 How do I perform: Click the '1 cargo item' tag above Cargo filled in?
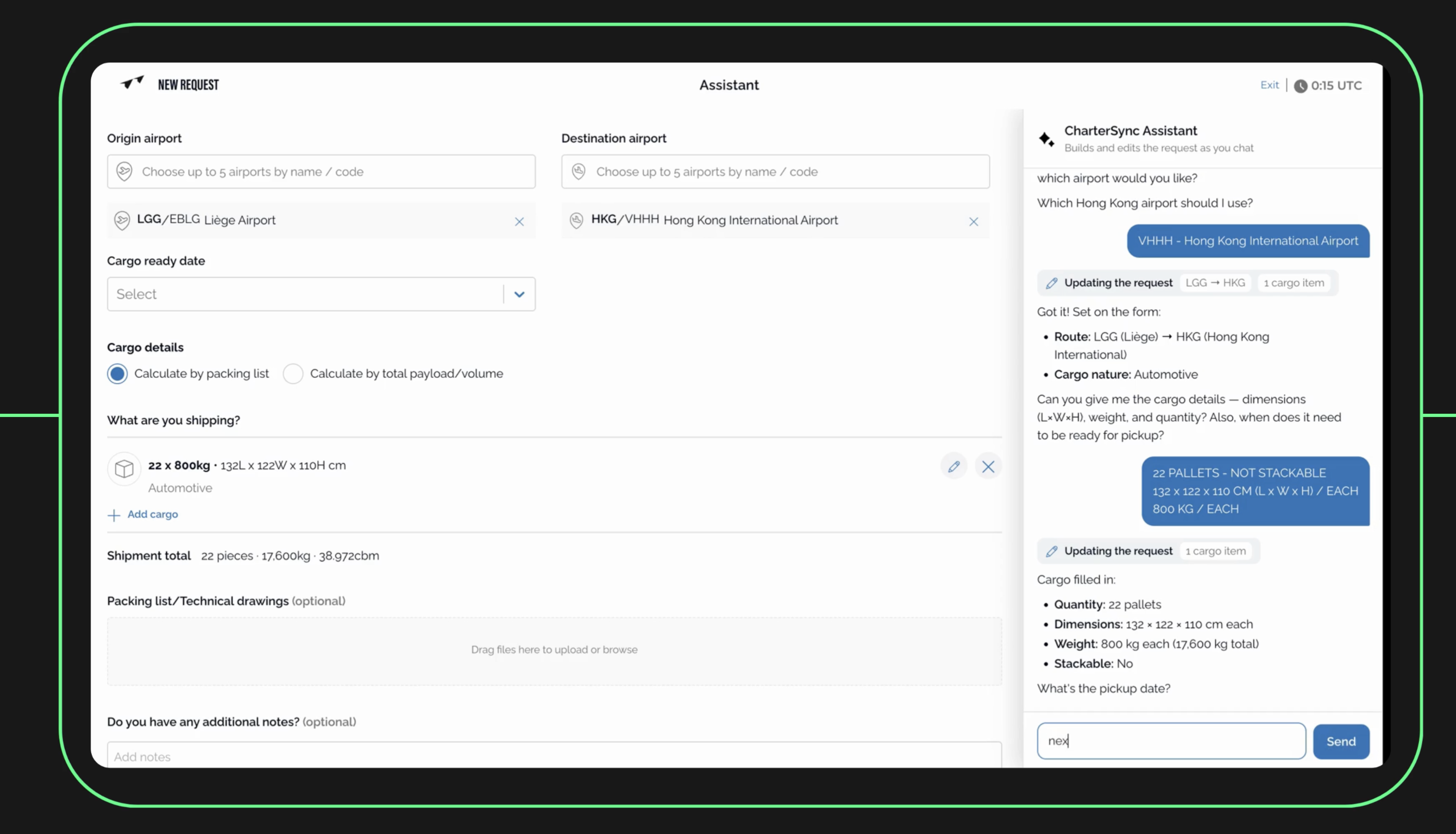(x=1215, y=551)
